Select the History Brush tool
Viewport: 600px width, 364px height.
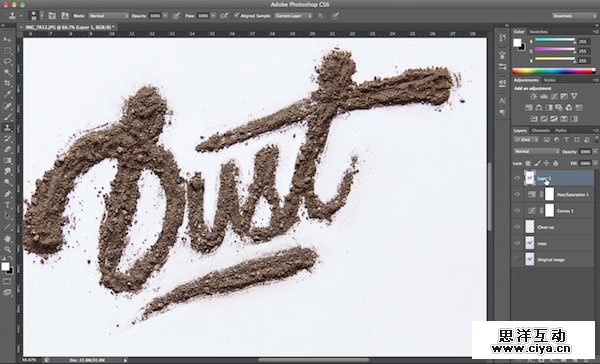[7, 139]
